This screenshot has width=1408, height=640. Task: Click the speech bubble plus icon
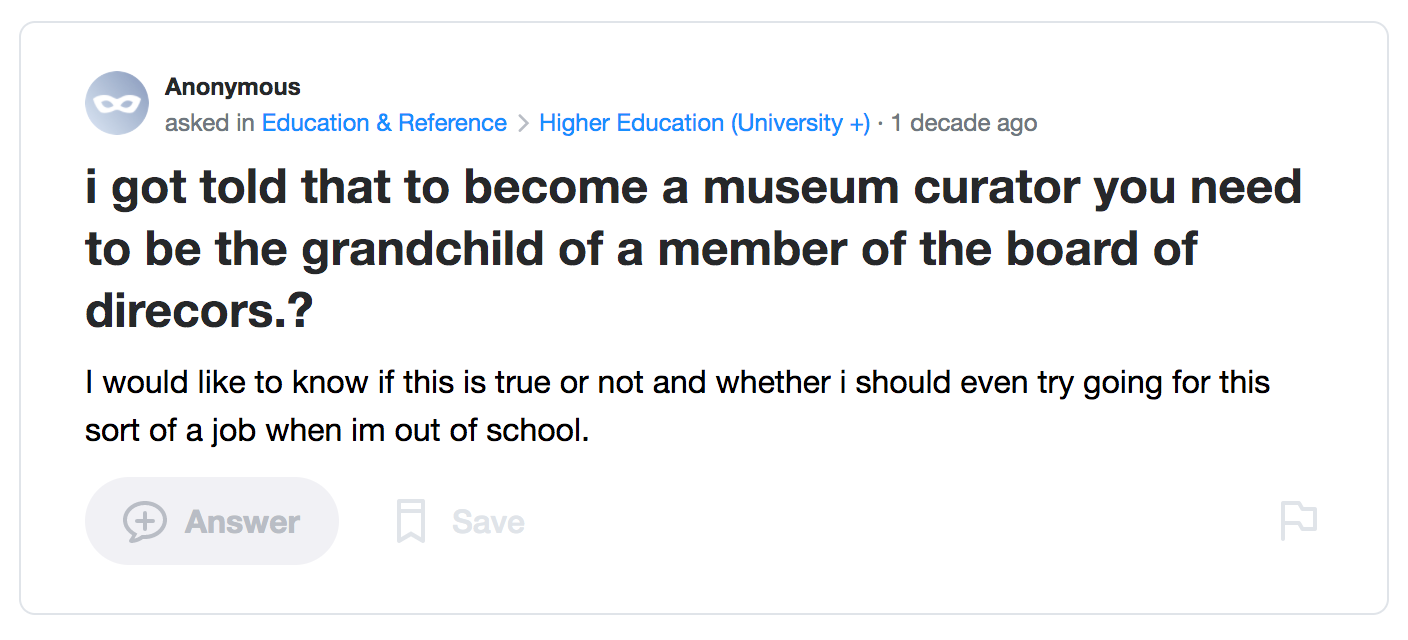145,521
